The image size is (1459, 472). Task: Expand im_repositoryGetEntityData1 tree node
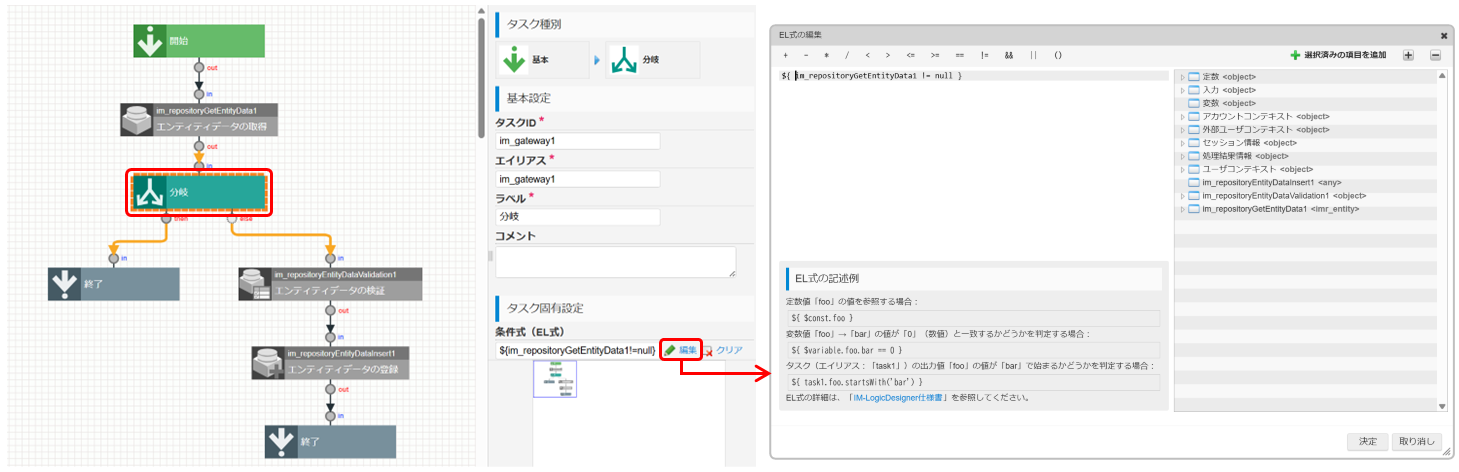1182,209
